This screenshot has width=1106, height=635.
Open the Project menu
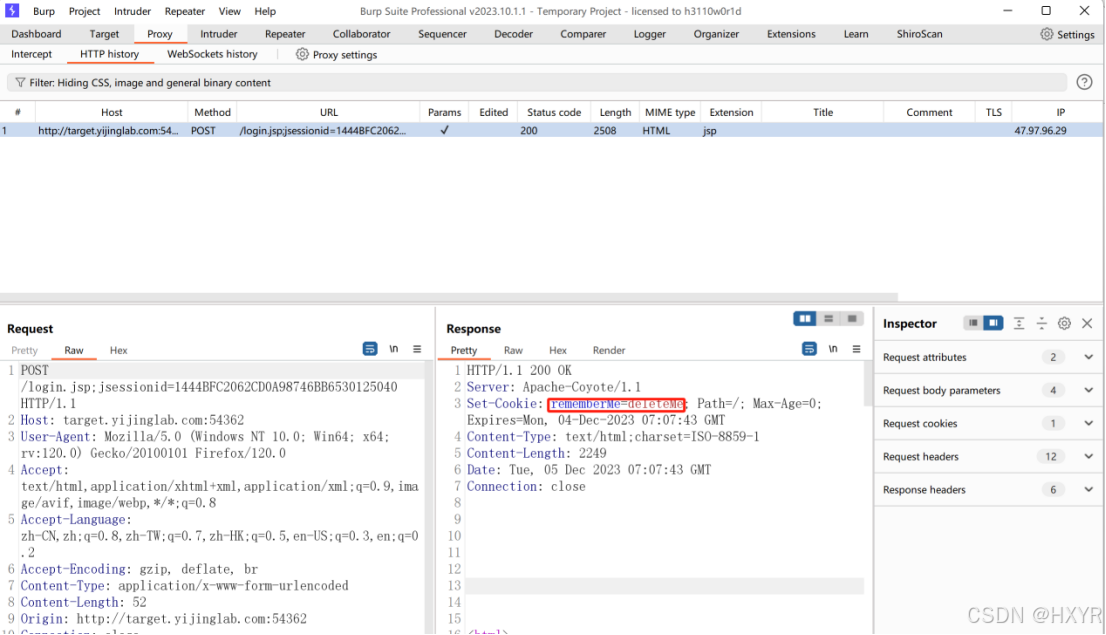click(x=85, y=11)
